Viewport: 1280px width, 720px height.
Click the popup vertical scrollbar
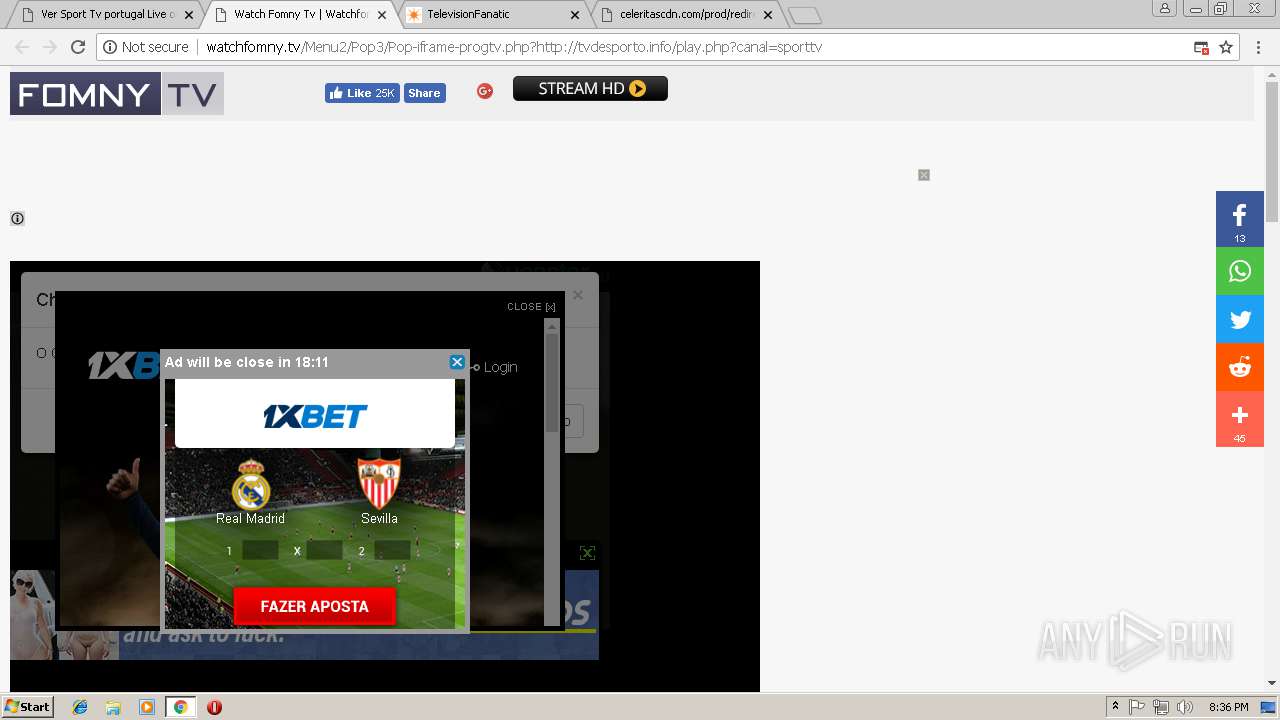coord(552,472)
